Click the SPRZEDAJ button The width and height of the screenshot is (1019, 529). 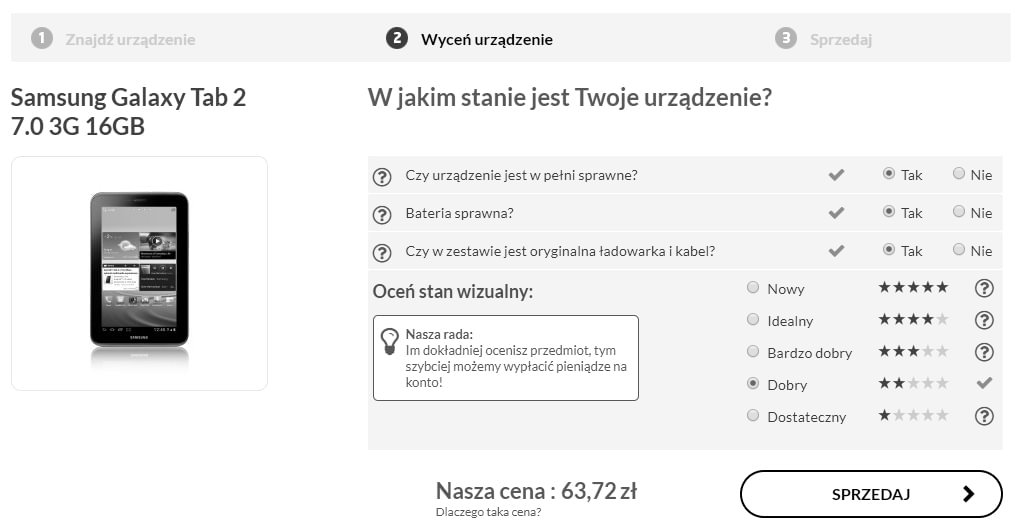871,495
